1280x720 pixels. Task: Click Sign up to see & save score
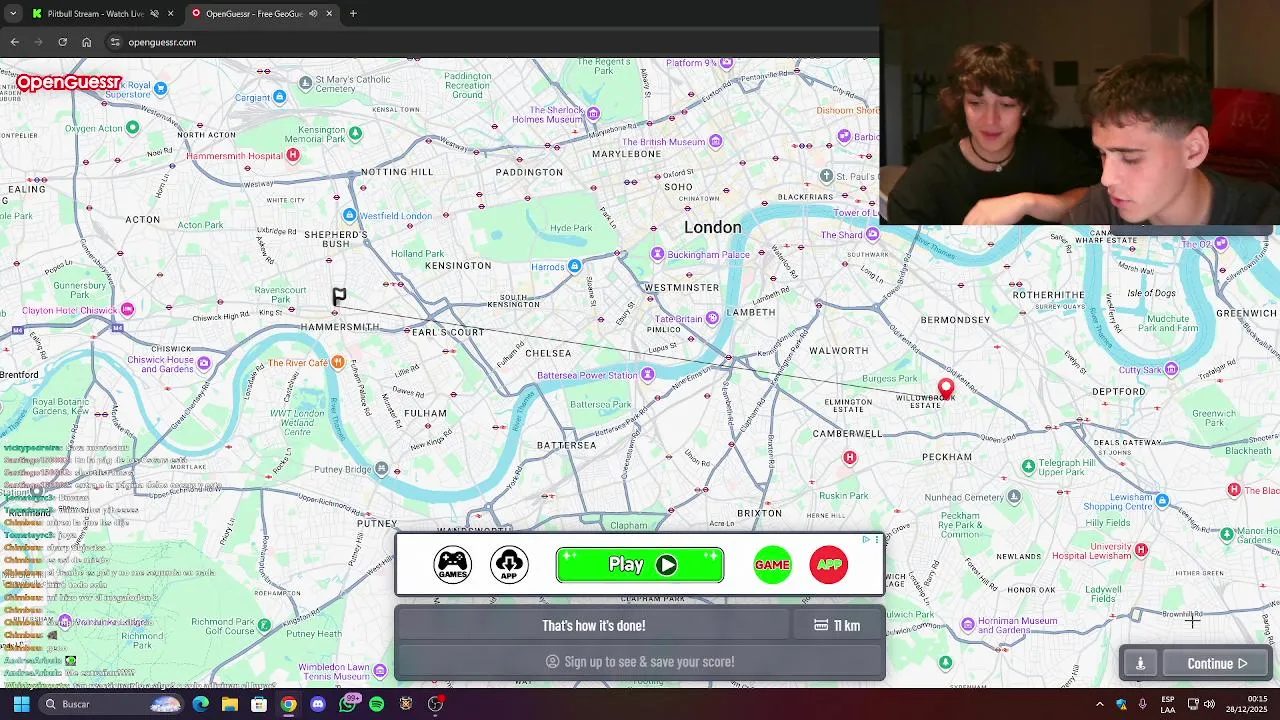point(640,662)
